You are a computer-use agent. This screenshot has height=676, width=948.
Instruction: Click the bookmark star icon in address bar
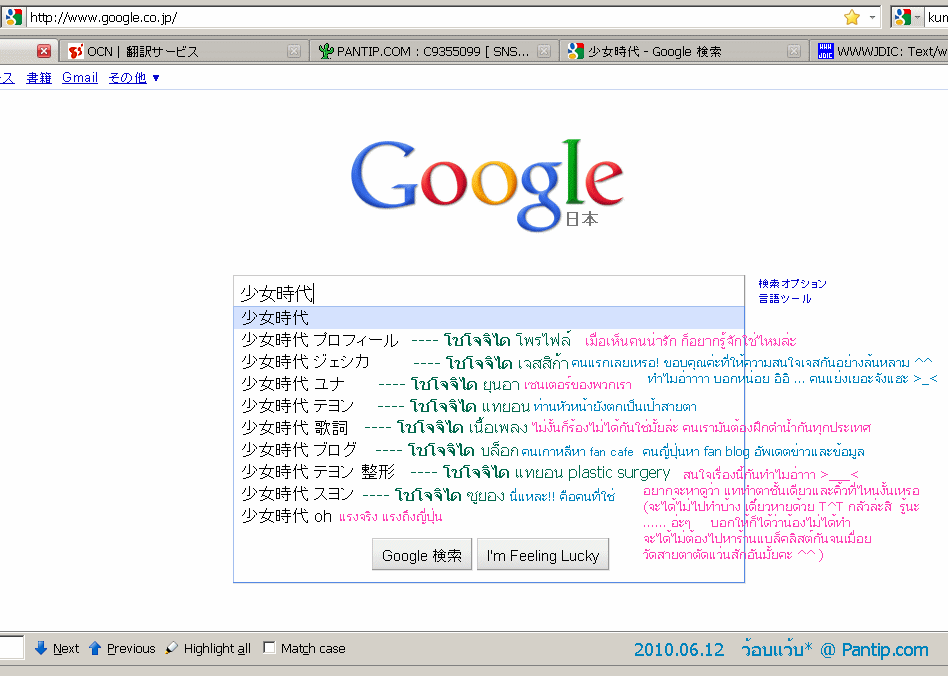[851, 17]
